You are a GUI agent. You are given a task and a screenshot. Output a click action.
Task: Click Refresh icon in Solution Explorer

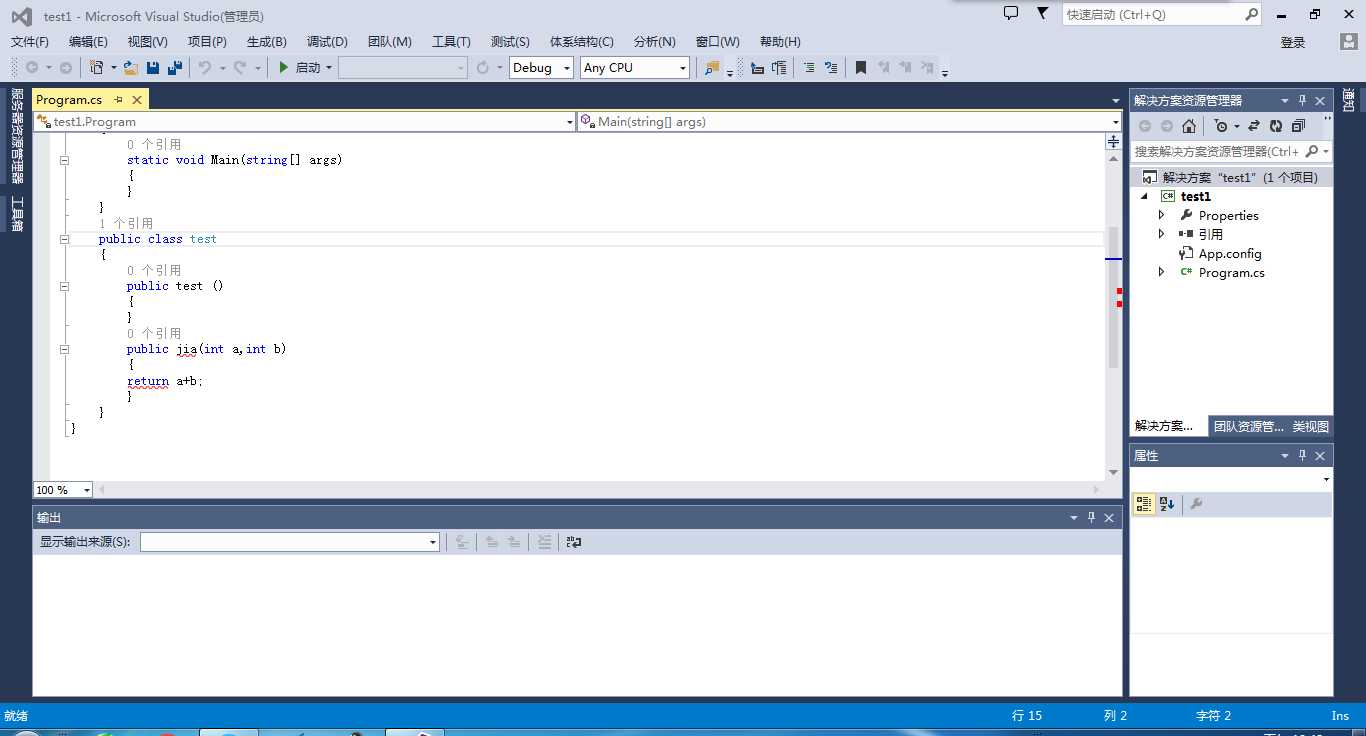[x=1276, y=126]
